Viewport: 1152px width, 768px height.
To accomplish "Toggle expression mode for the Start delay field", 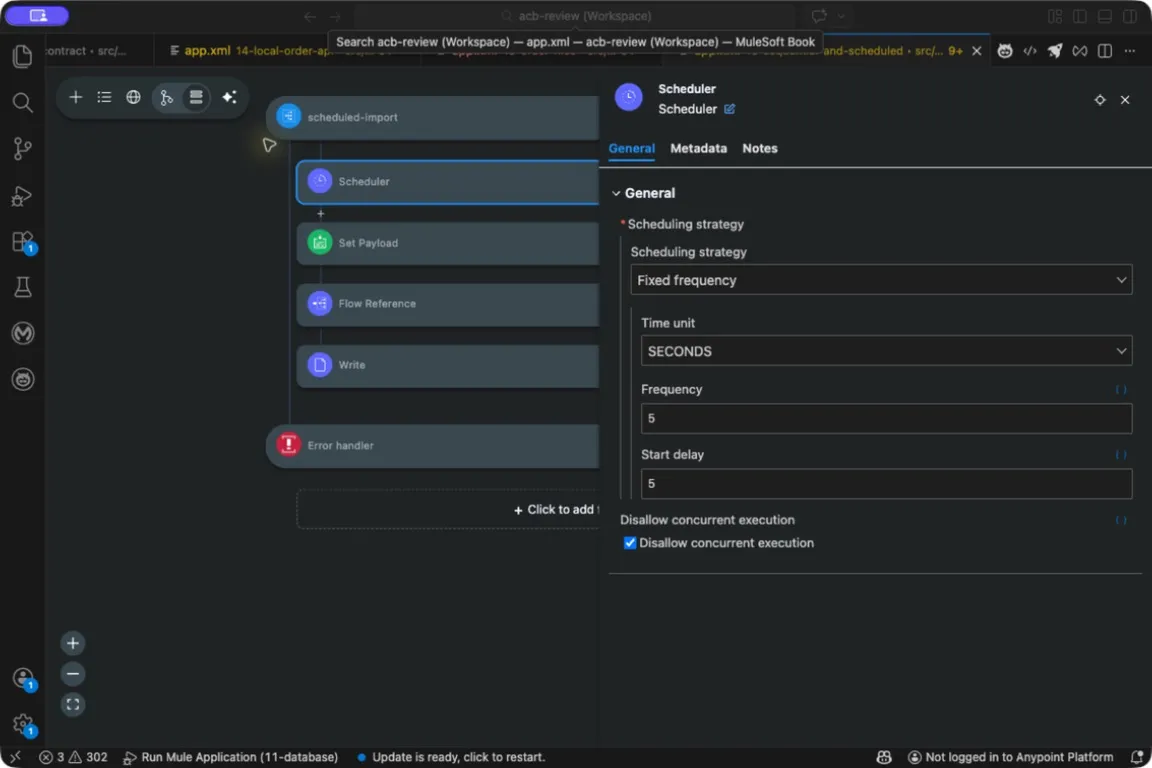I will (1120, 455).
